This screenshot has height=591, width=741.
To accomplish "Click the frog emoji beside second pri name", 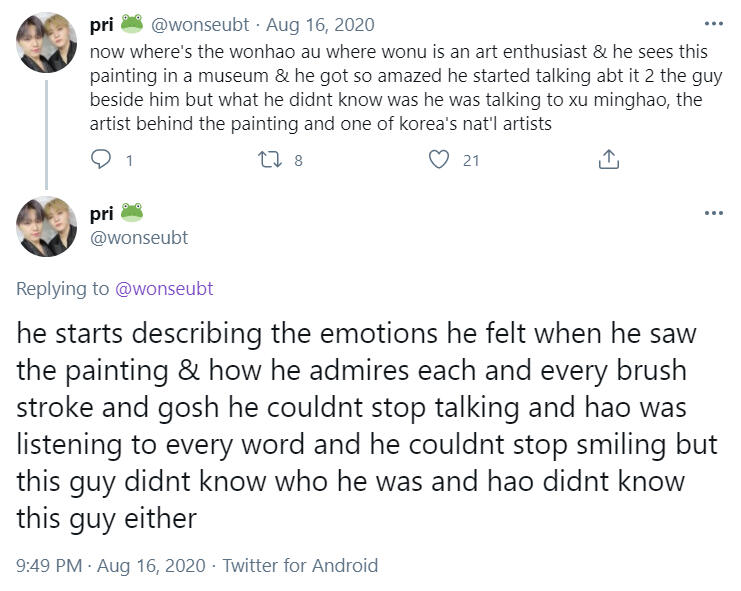I will pyautogui.click(x=132, y=212).
